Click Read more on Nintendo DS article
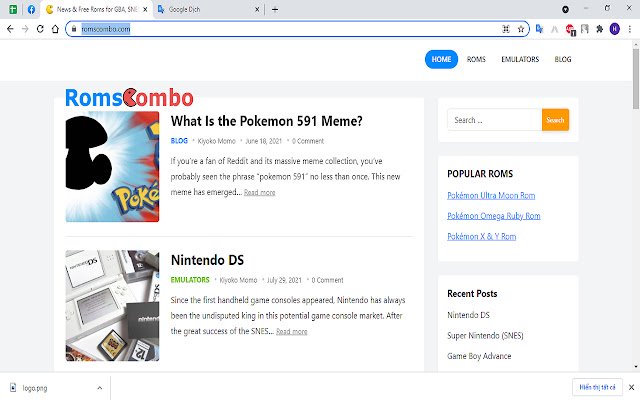The image size is (640, 400). (x=291, y=331)
